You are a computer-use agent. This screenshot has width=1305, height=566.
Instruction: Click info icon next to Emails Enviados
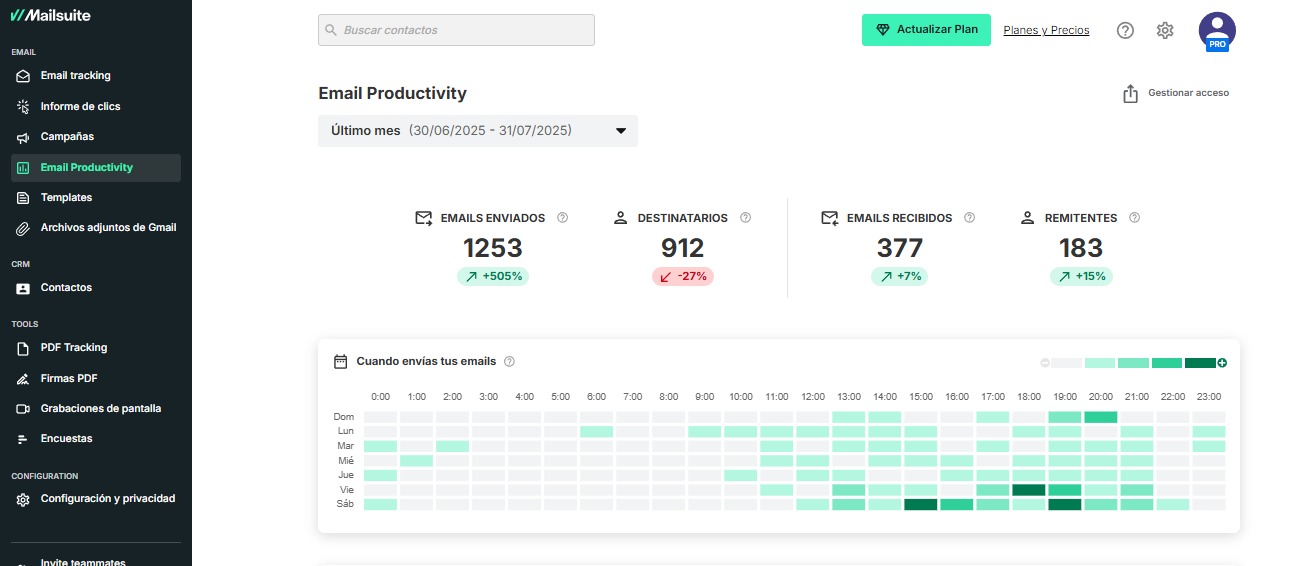562,218
